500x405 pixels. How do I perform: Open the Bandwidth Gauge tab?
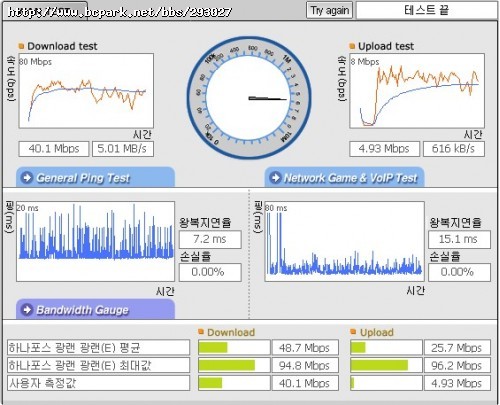(95, 309)
